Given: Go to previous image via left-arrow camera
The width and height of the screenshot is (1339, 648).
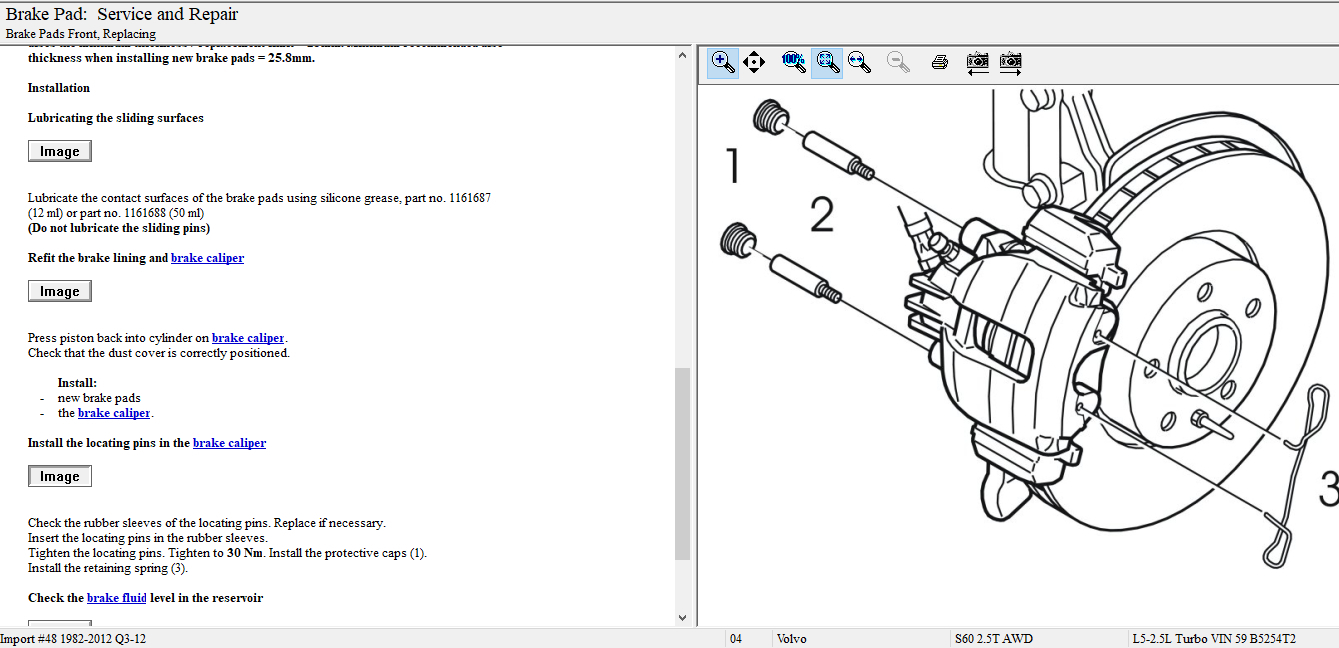Looking at the screenshot, I should pyautogui.click(x=978, y=62).
